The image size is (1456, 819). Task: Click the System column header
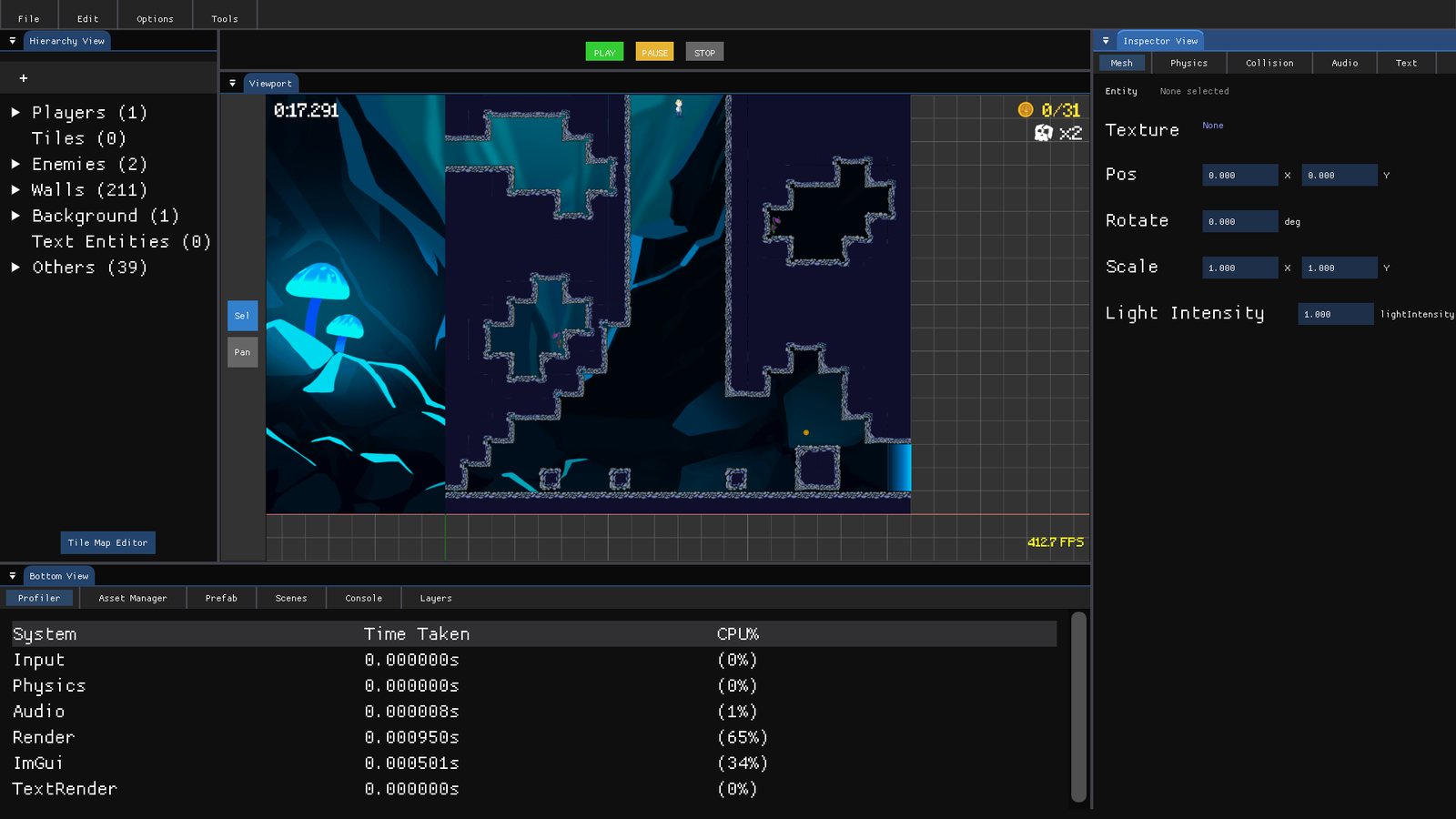point(45,634)
